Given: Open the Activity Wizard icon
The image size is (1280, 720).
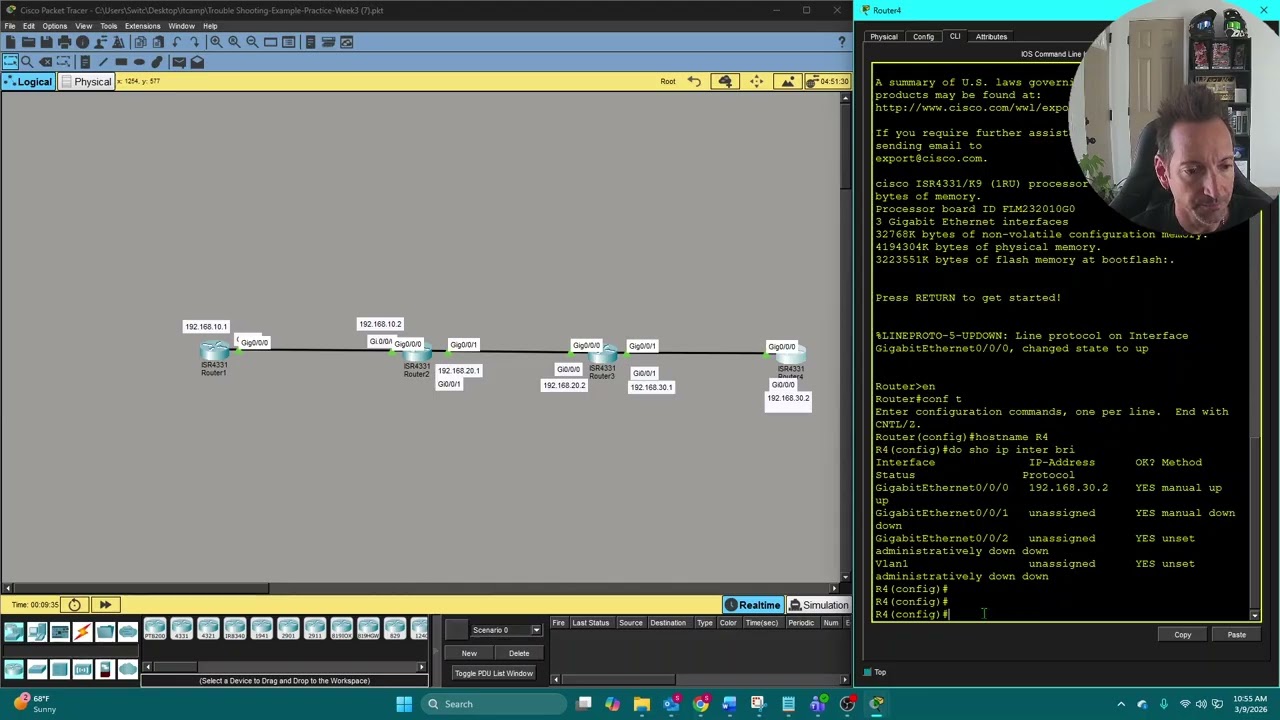Looking at the screenshot, I should coord(118,42).
